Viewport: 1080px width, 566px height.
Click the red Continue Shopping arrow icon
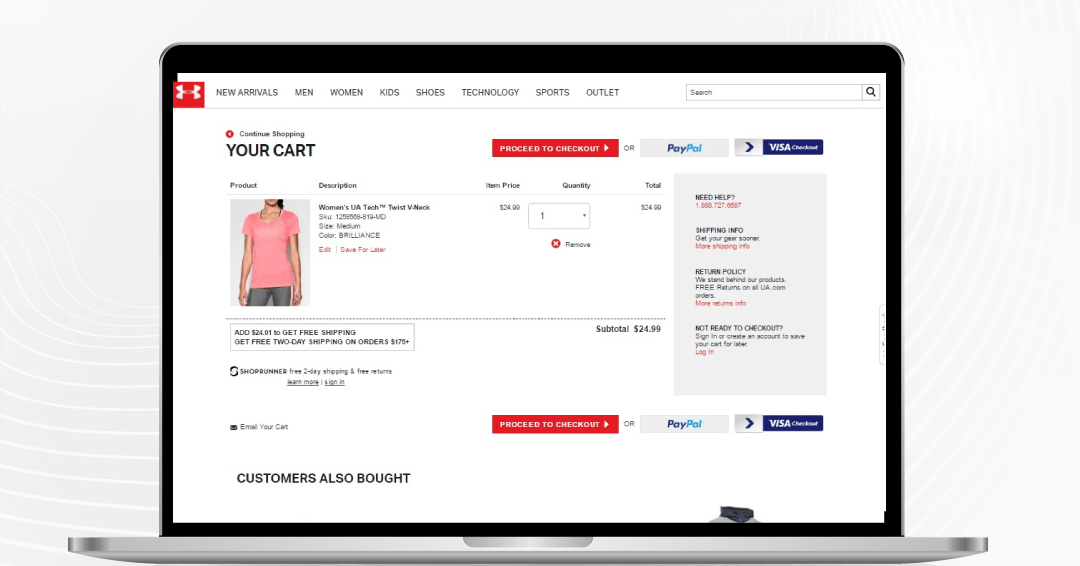pos(229,134)
